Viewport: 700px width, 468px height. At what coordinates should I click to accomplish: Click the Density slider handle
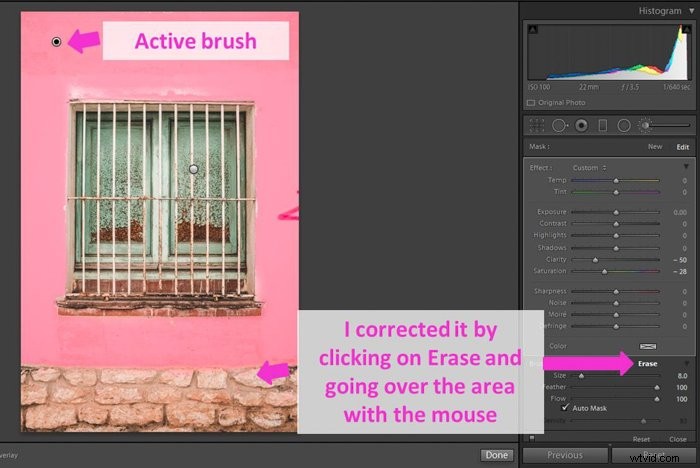643,421
